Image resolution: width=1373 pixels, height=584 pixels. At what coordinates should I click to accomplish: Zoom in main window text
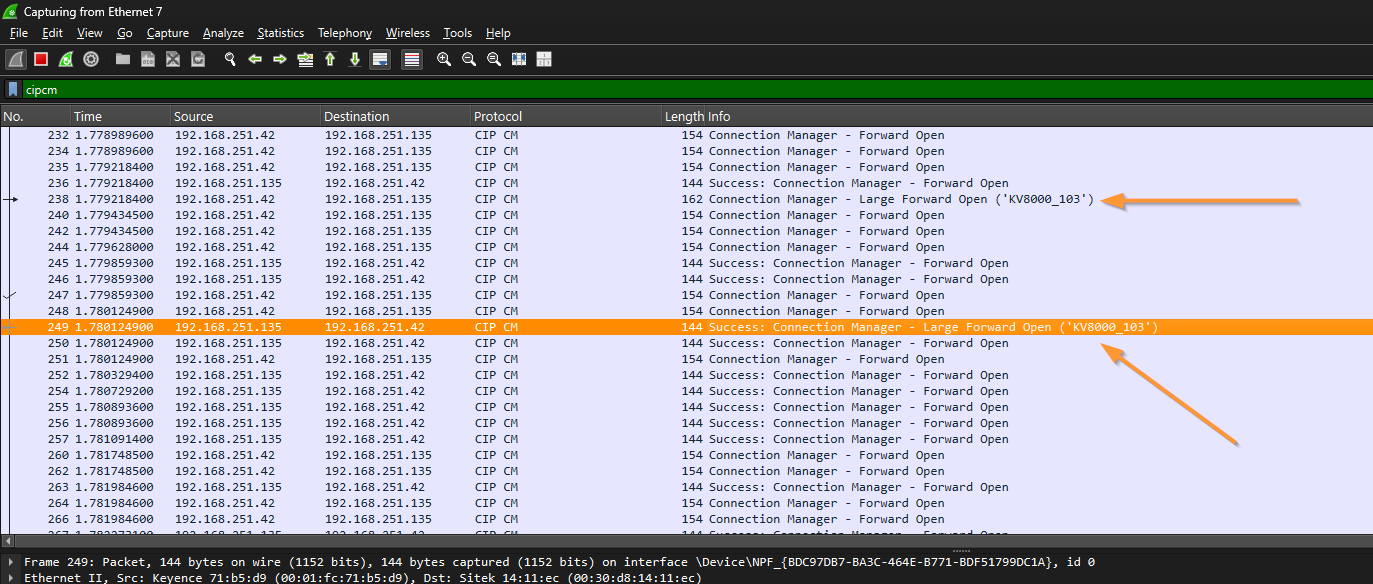[x=444, y=59]
